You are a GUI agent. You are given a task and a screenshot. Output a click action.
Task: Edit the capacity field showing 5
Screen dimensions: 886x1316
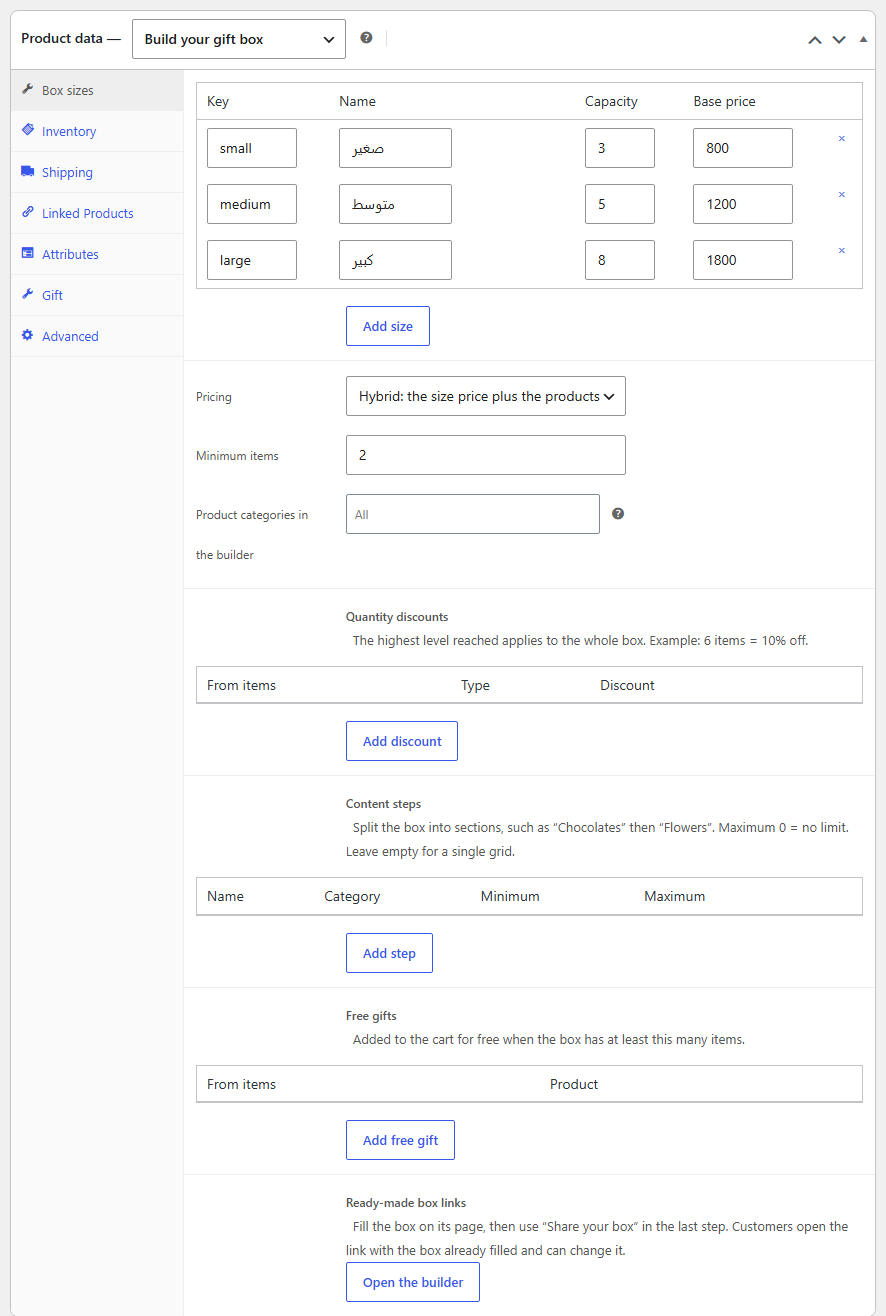tap(620, 204)
